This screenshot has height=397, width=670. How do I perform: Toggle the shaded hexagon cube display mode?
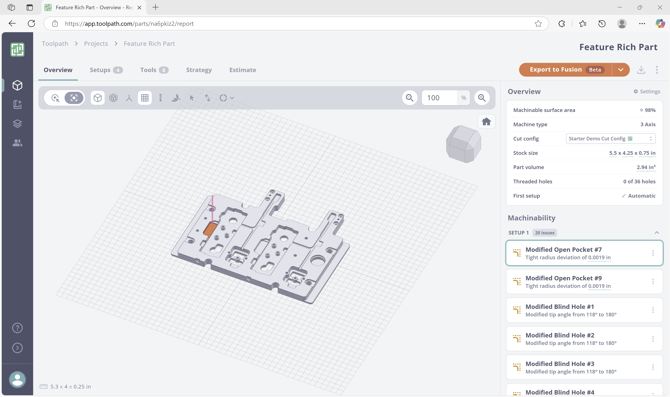(x=113, y=98)
